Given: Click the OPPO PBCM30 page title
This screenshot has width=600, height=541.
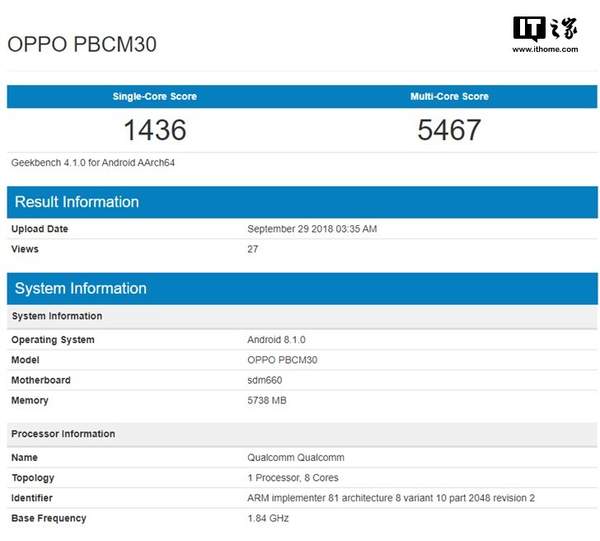Looking at the screenshot, I should coord(82,44).
